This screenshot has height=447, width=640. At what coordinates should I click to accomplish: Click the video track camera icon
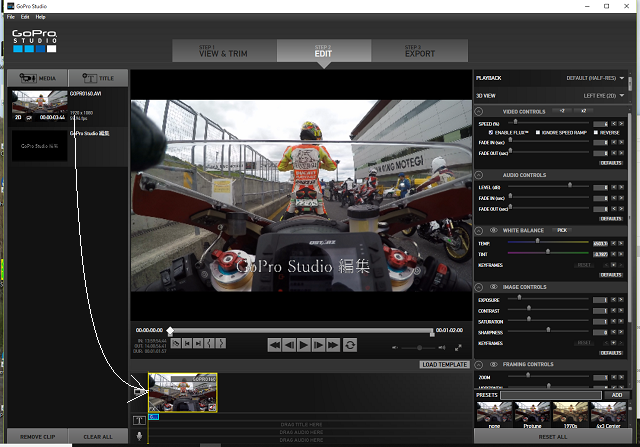click(139, 391)
